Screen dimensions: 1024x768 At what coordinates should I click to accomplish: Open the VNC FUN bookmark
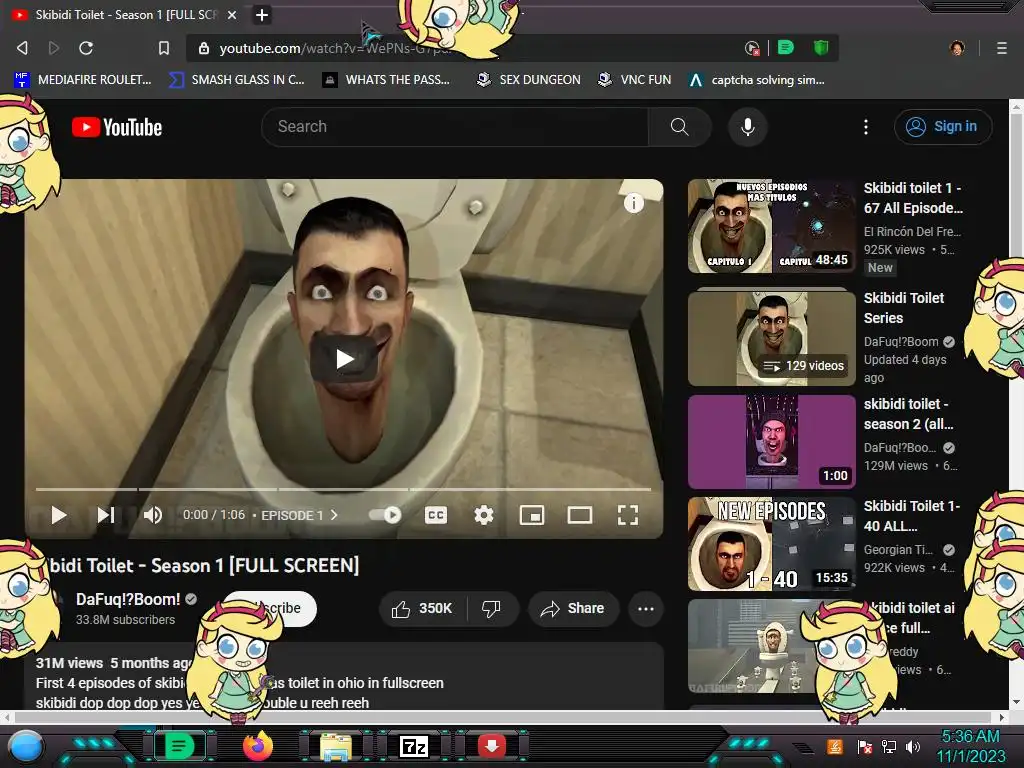pos(635,80)
